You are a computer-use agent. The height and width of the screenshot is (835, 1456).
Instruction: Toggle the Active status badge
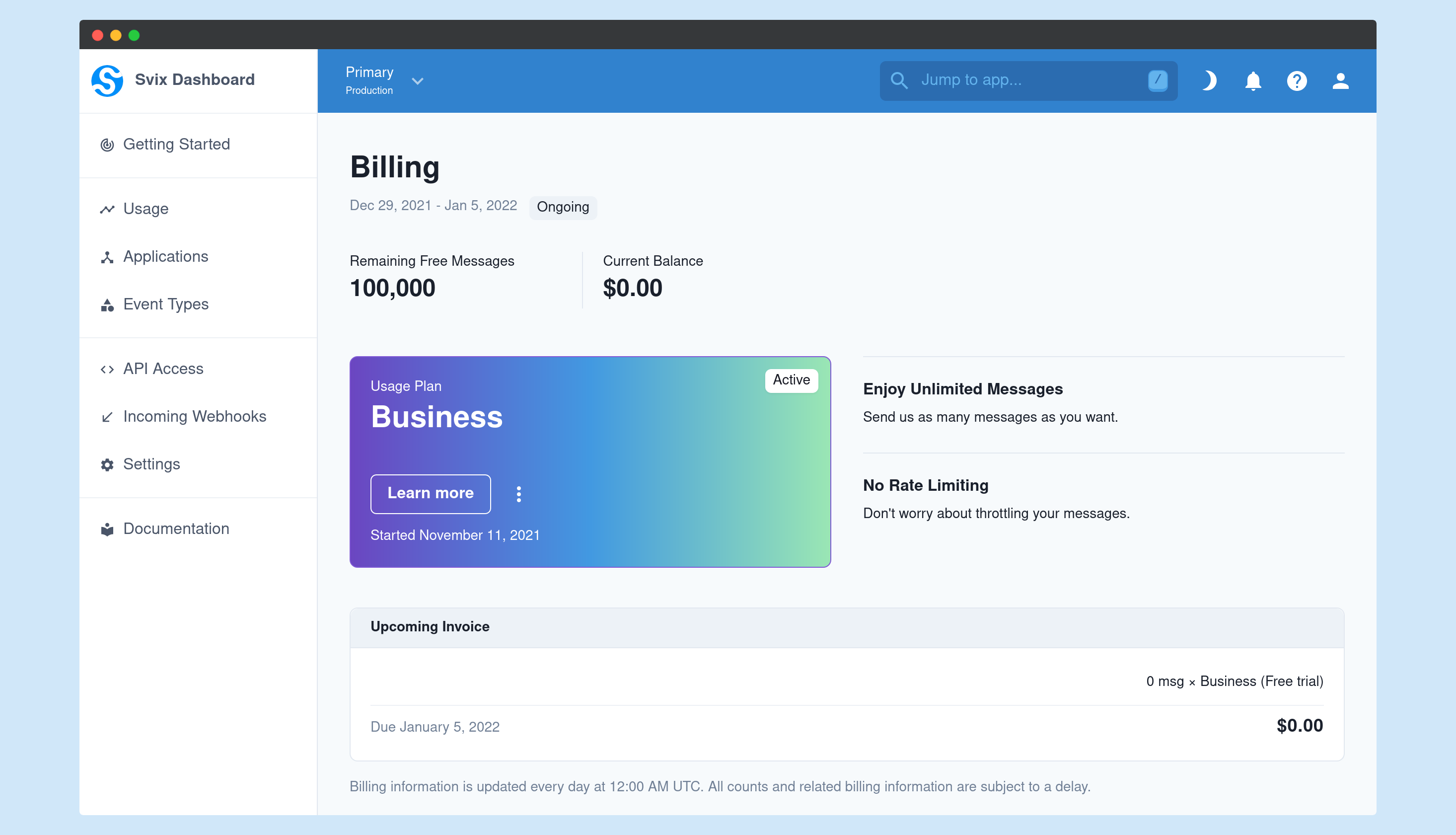pos(791,380)
